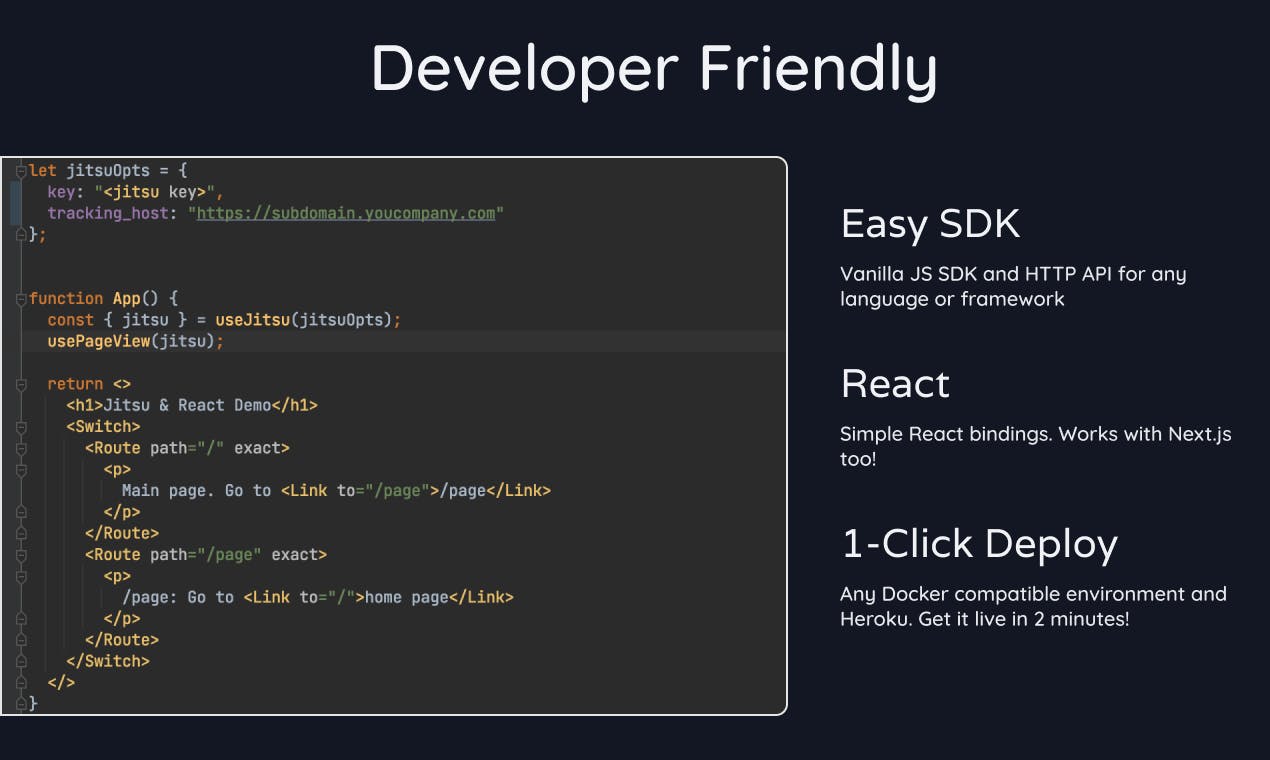Click the '<jitsu key>' string value

click(x=155, y=192)
